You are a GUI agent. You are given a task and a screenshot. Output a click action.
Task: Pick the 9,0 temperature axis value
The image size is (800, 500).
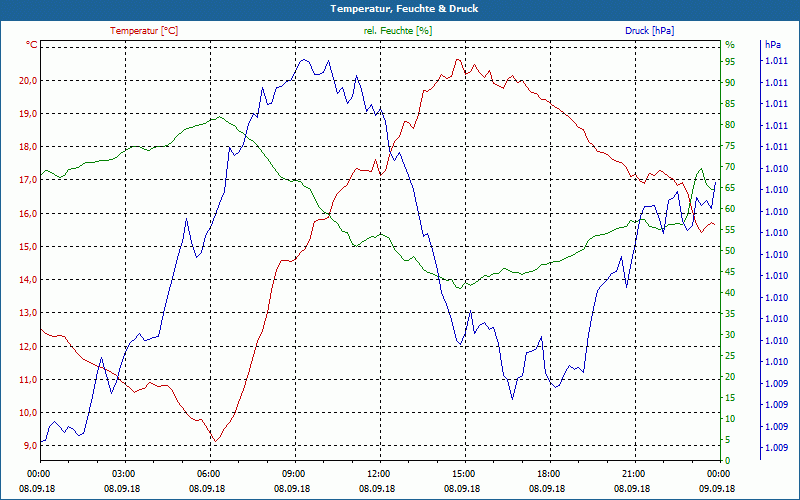pyautogui.click(x=30, y=446)
